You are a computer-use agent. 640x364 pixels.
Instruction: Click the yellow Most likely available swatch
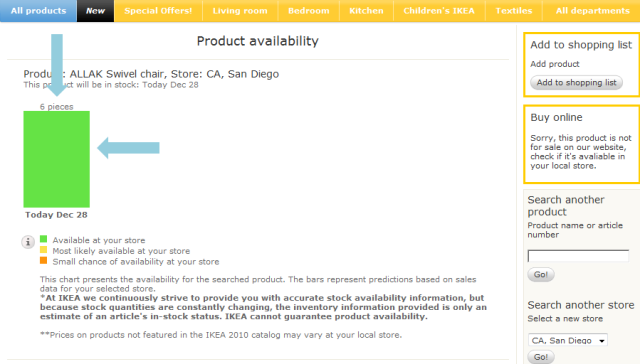43,250
